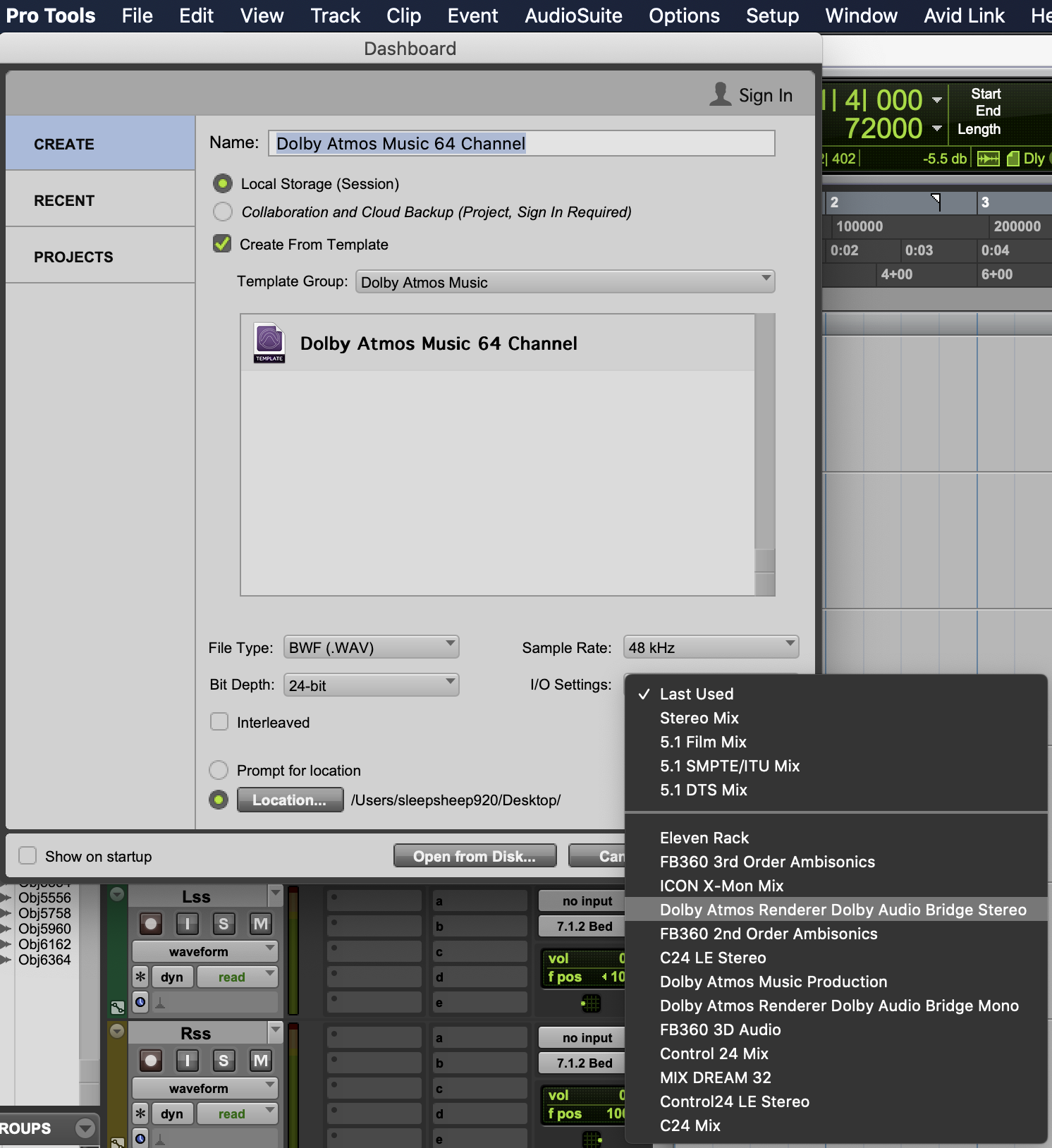Image resolution: width=1052 pixels, height=1148 pixels.
Task: Open the Setup menu
Action: tap(772, 16)
